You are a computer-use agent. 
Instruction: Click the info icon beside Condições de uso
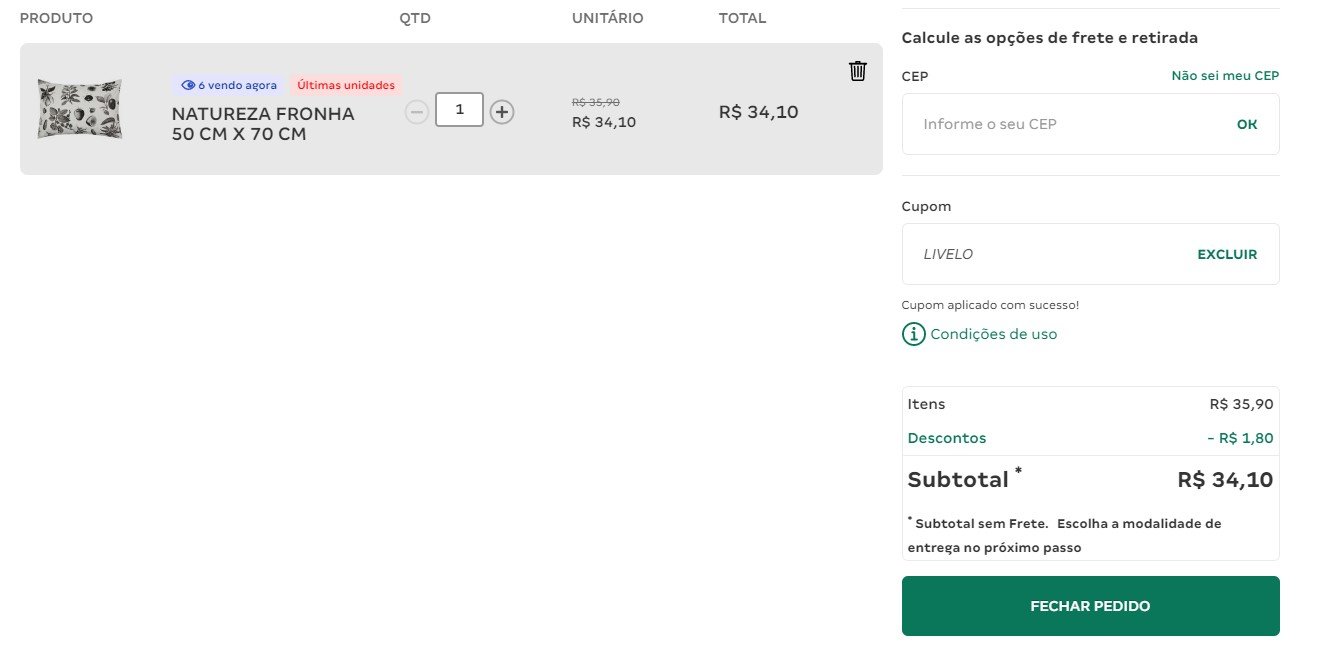(913, 334)
